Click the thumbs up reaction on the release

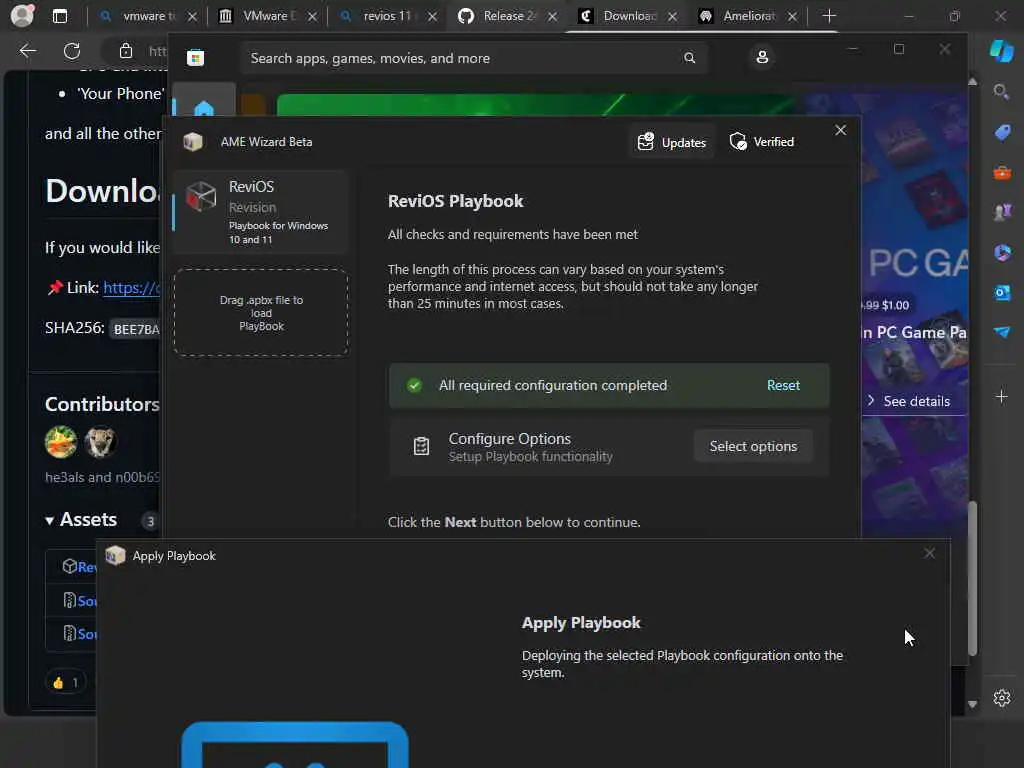[x=65, y=682]
